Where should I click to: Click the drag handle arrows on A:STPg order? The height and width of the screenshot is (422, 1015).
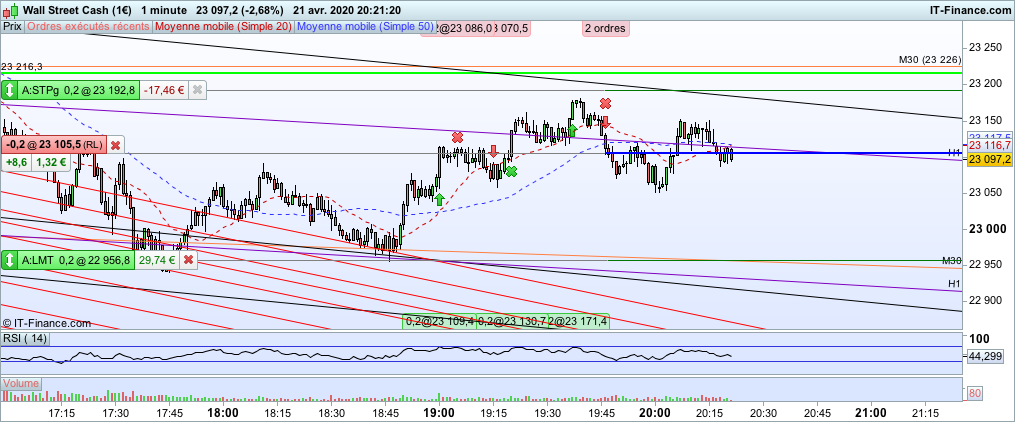(x=10, y=91)
